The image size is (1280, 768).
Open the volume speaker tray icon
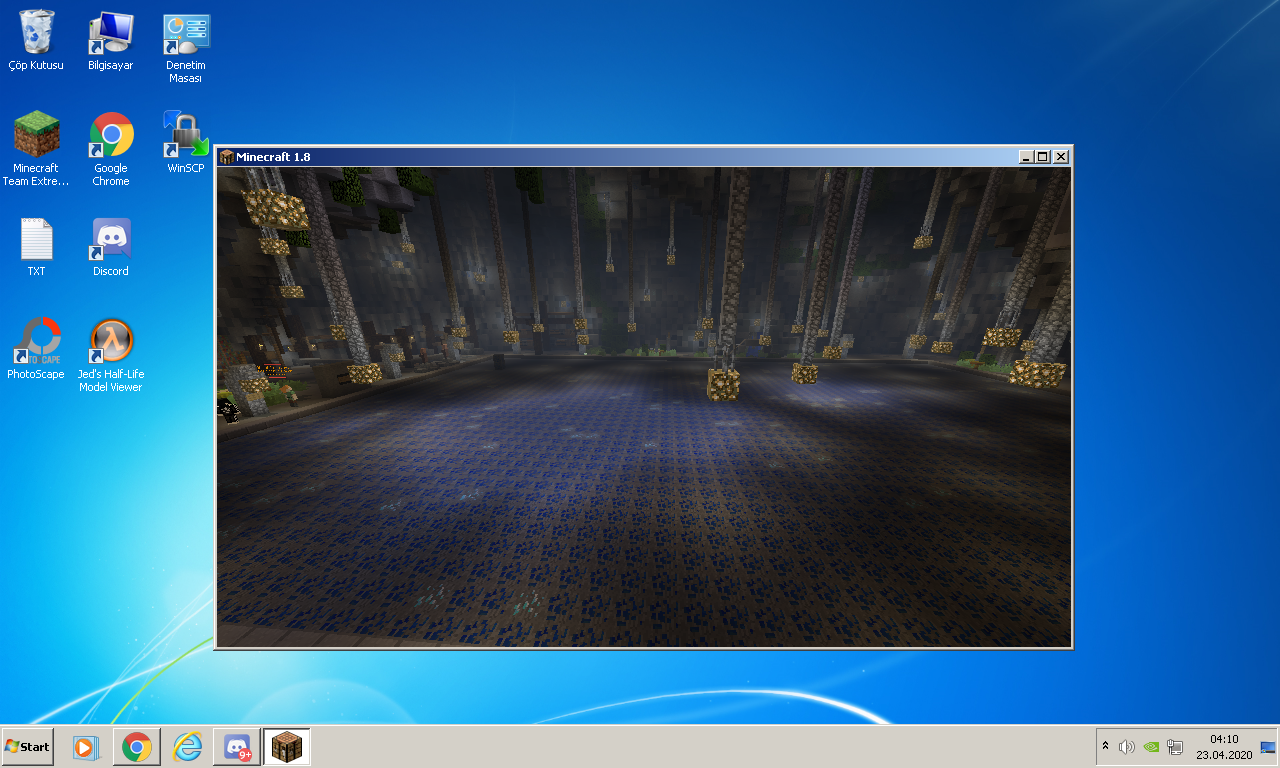[1127, 746]
